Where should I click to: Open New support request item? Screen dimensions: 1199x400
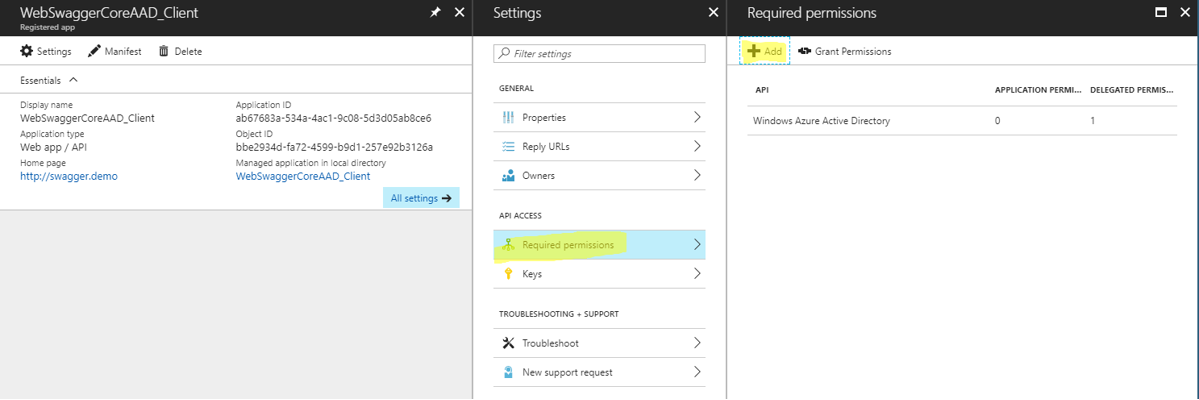(600, 372)
